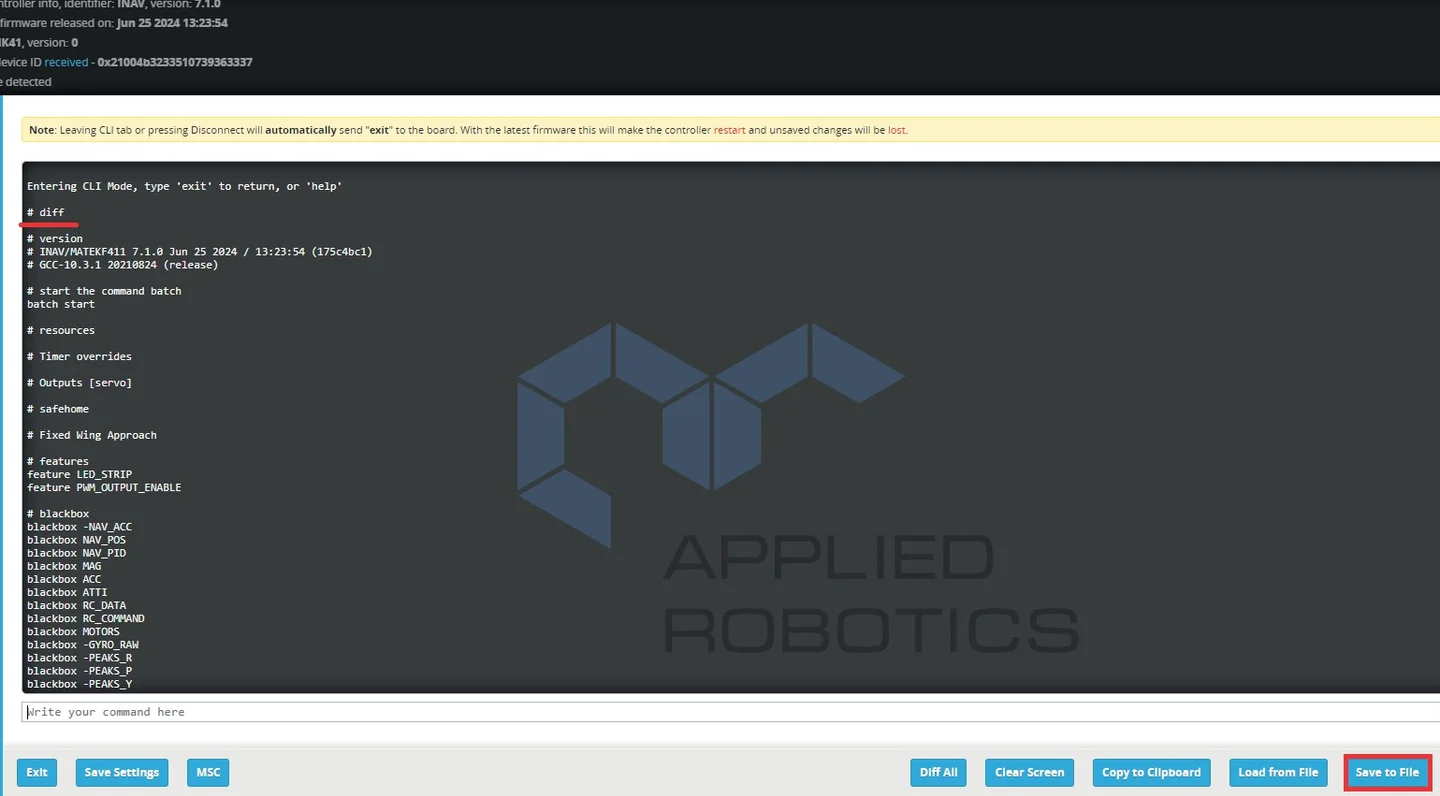Select 'batch start' line in CLI output
This screenshot has width=1440, height=796.
coord(61,304)
